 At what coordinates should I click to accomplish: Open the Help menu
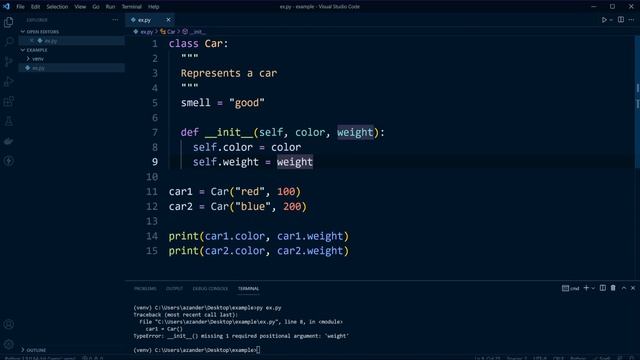(x=153, y=7)
